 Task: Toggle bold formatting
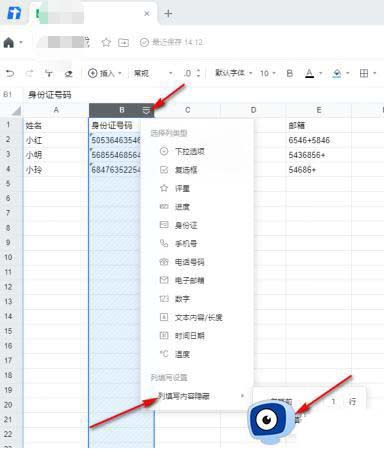(290, 73)
